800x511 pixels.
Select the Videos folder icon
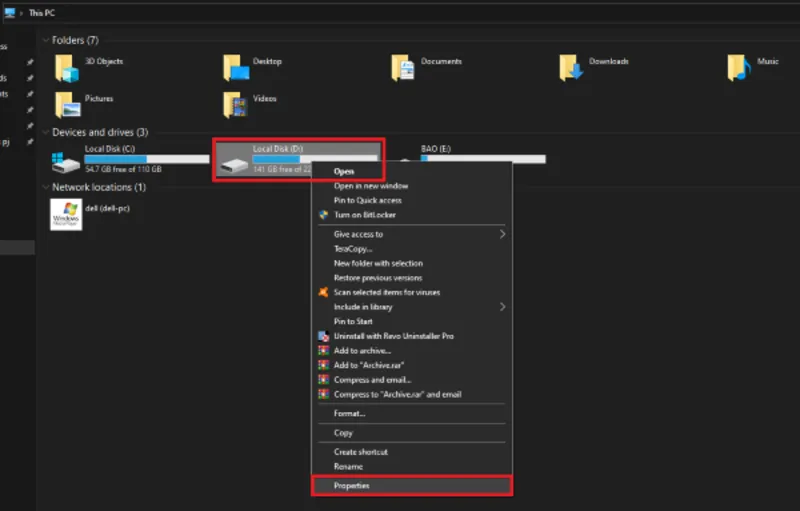coord(235,104)
